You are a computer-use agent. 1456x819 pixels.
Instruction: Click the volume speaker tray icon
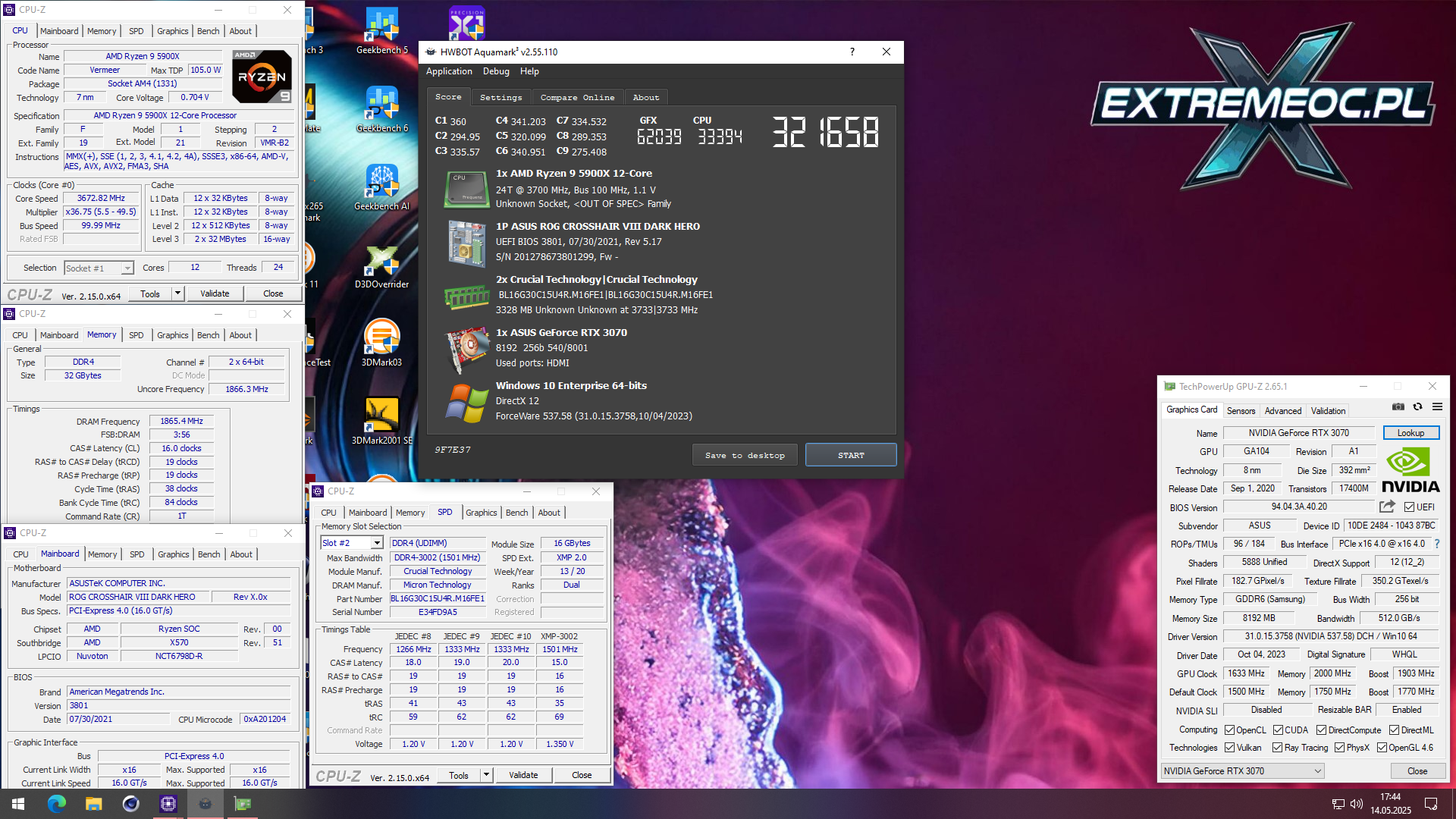1356,804
